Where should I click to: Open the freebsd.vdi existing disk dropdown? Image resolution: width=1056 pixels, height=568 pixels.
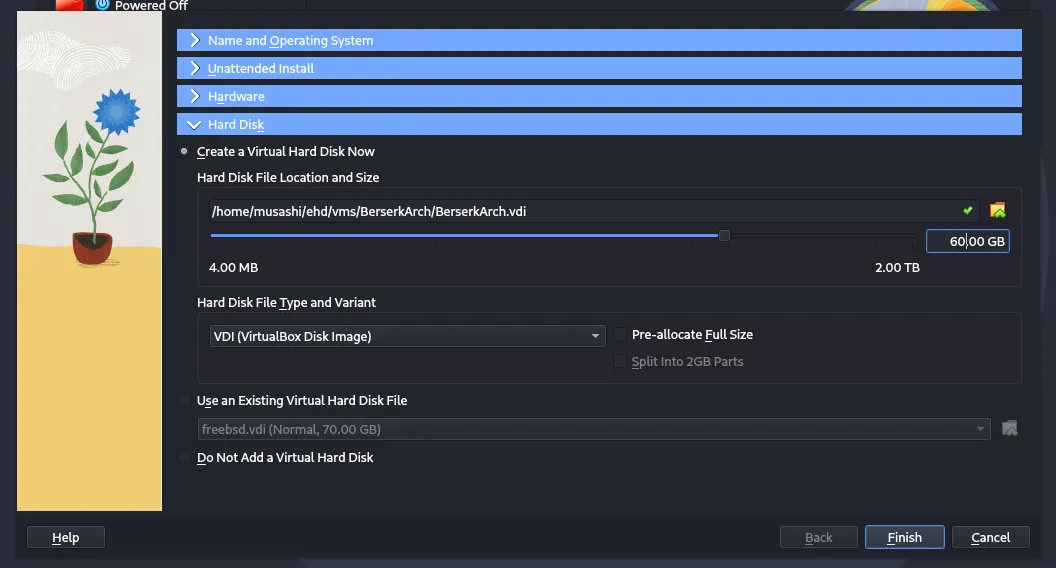pyautogui.click(x=594, y=429)
